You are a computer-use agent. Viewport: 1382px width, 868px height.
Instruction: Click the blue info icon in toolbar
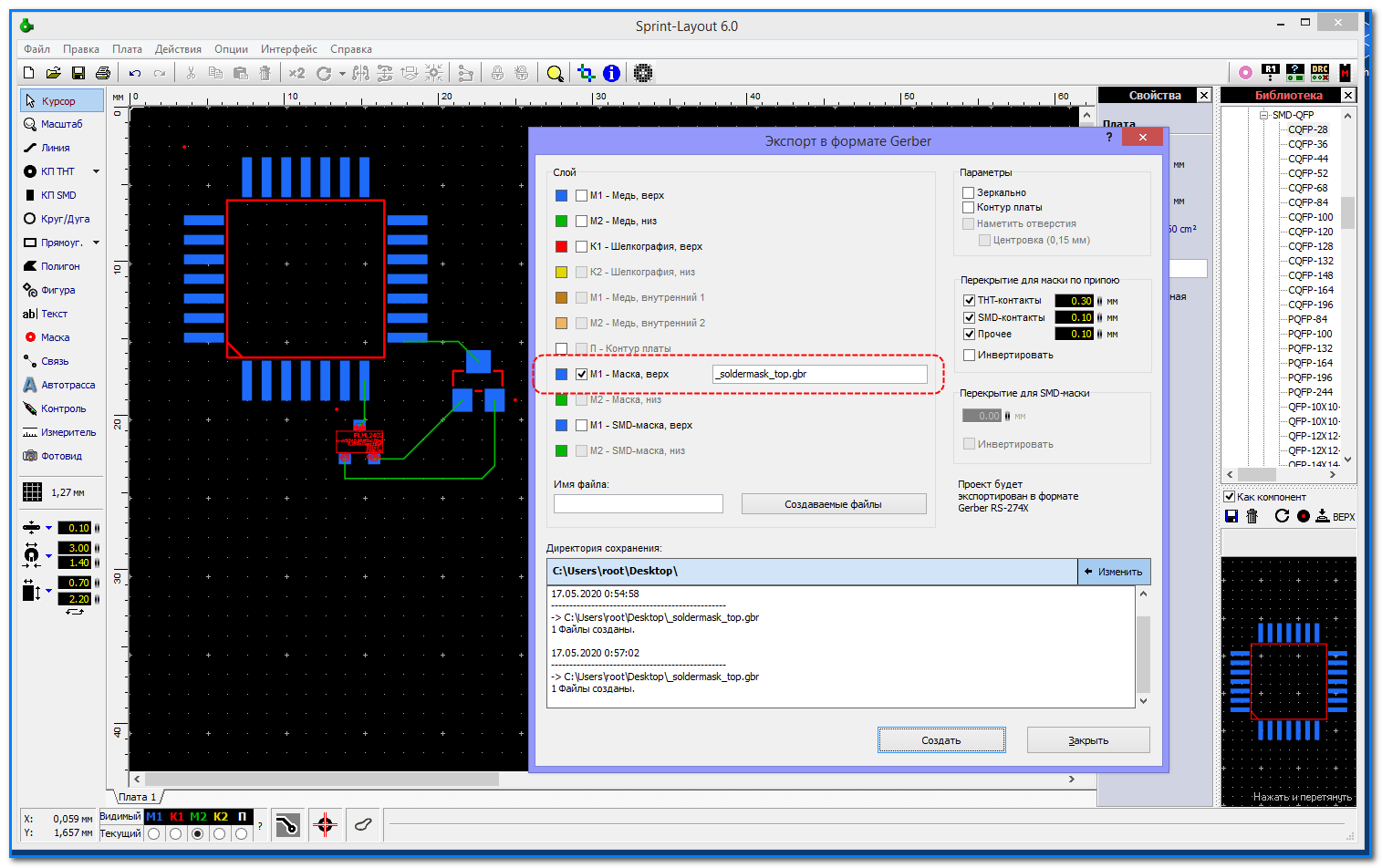(x=612, y=73)
